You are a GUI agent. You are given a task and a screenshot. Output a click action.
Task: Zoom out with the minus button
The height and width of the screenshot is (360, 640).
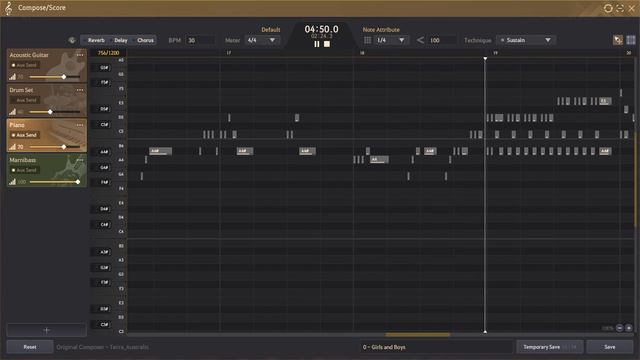click(x=620, y=328)
